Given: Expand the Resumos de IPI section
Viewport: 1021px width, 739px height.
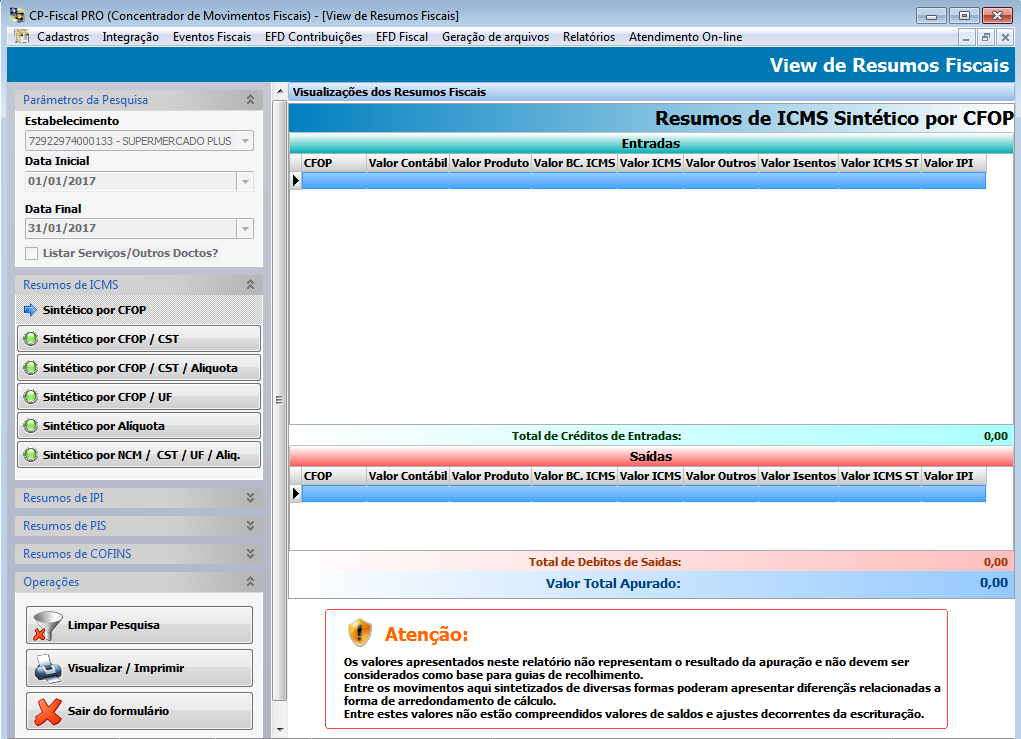Looking at the screenshot, I should (x=250, y=498).
